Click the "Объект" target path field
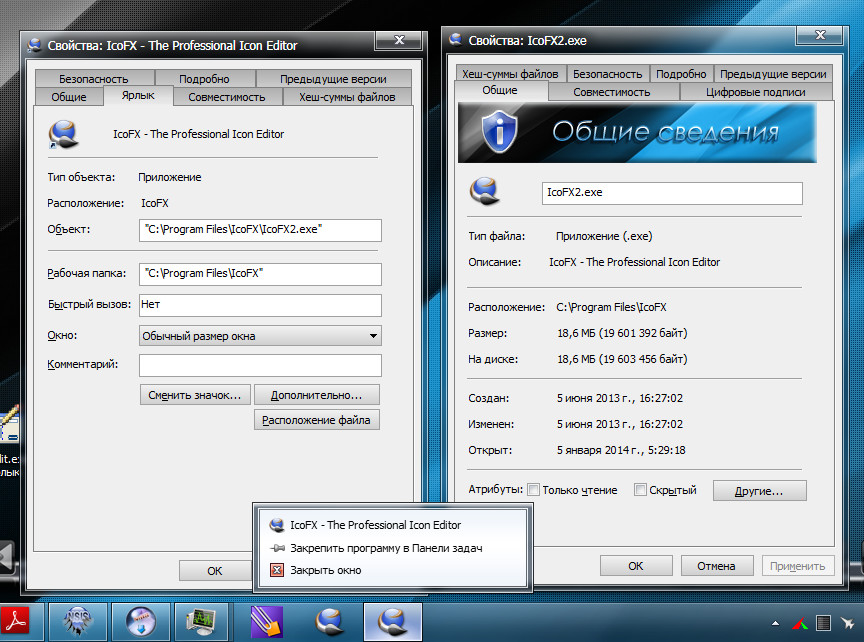The width and height of the screenshot is (864, 642). [x=260, y=230]
